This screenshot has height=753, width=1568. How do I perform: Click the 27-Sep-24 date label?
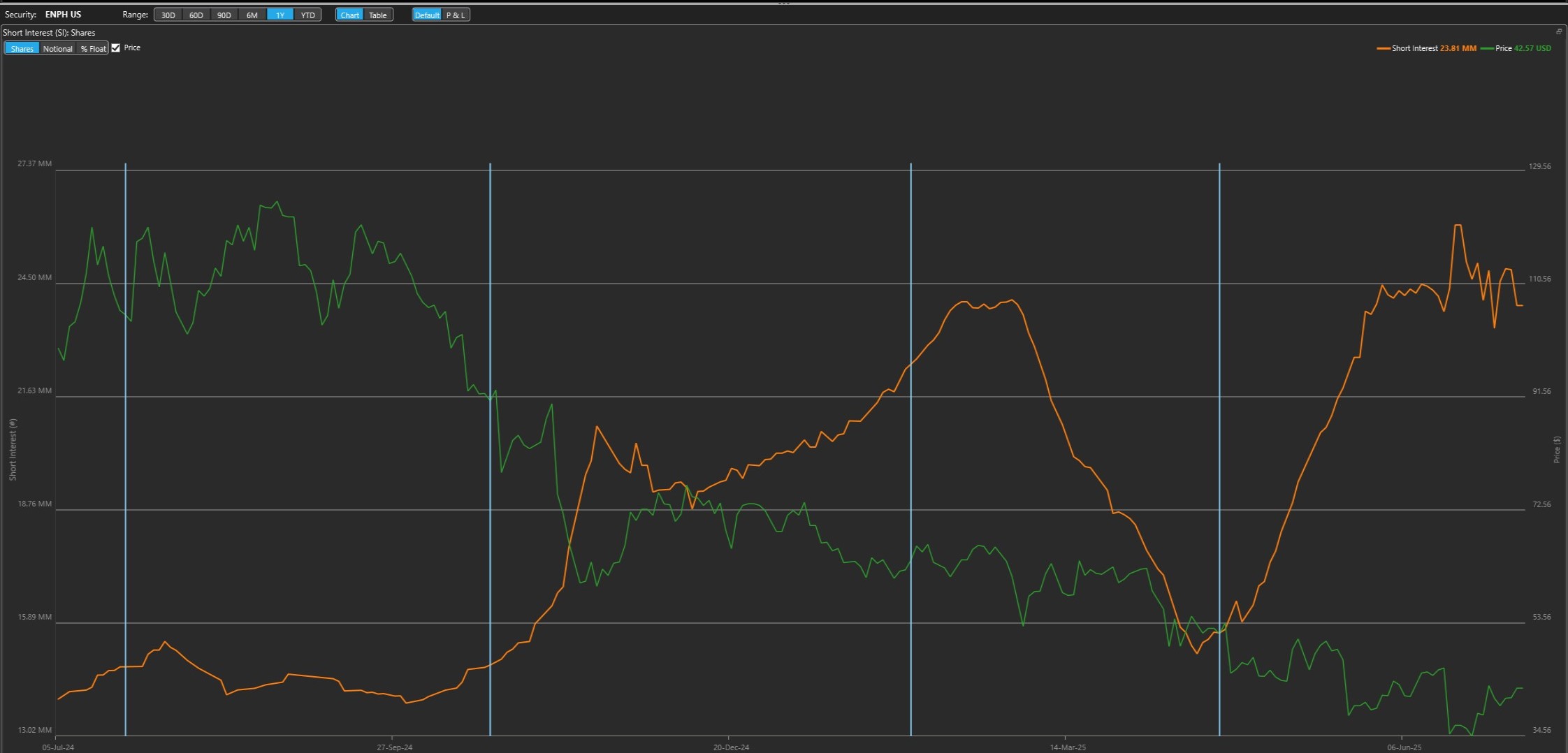[x=395, y=747]
